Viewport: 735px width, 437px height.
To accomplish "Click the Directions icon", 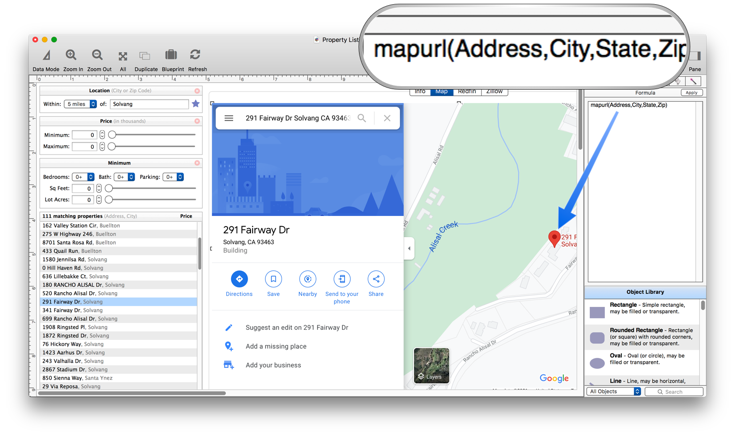I will click(x=239, y=279).
